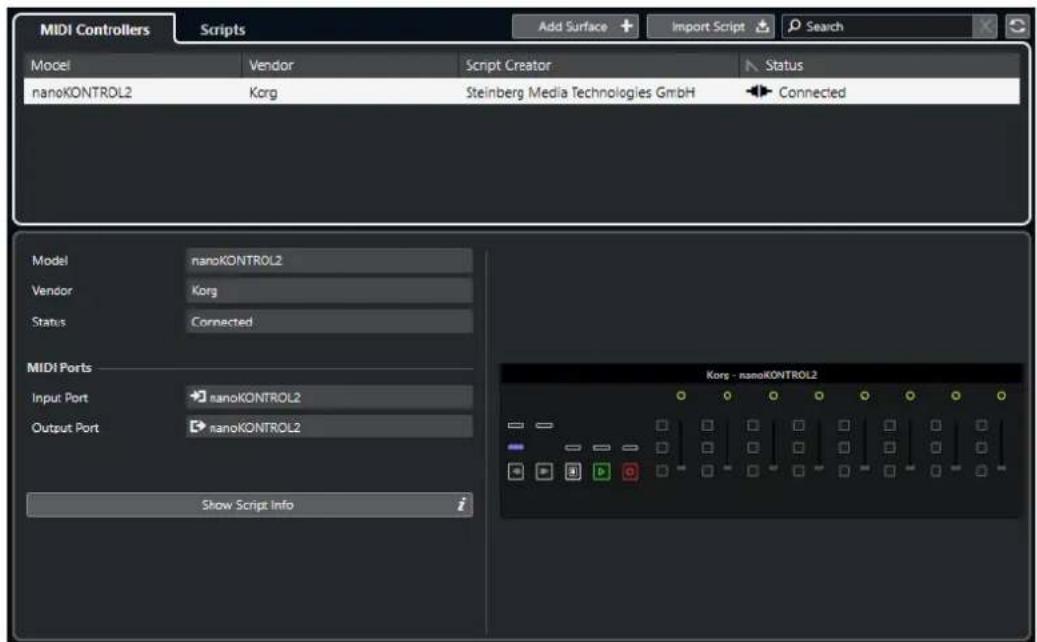The width and height of the screenshot is (1037, 642).
Task: Sort the list by Vendor column header
Action: click(x=350, y=65)
